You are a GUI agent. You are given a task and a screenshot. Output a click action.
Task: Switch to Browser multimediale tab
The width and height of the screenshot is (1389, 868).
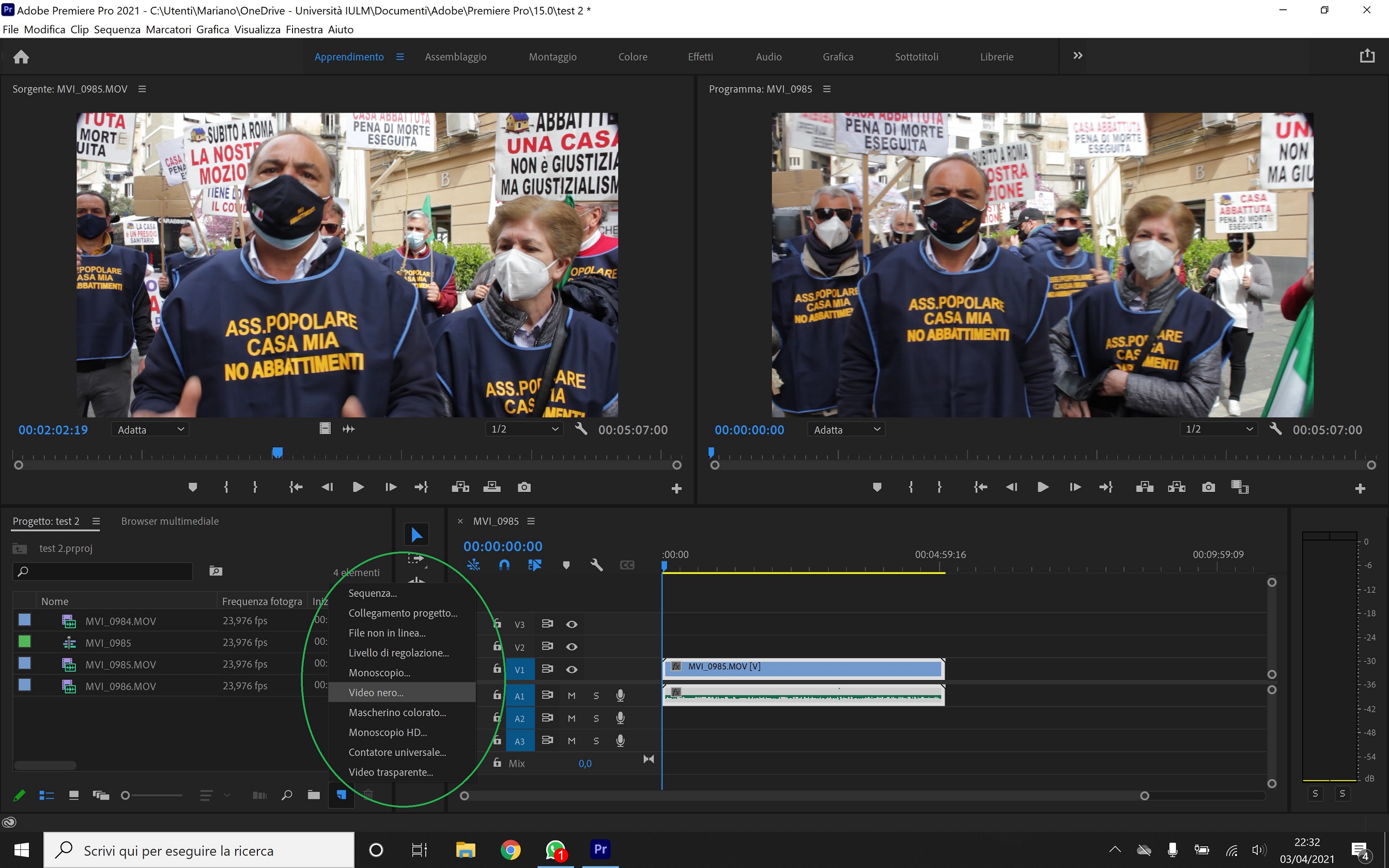pos(170,521)
